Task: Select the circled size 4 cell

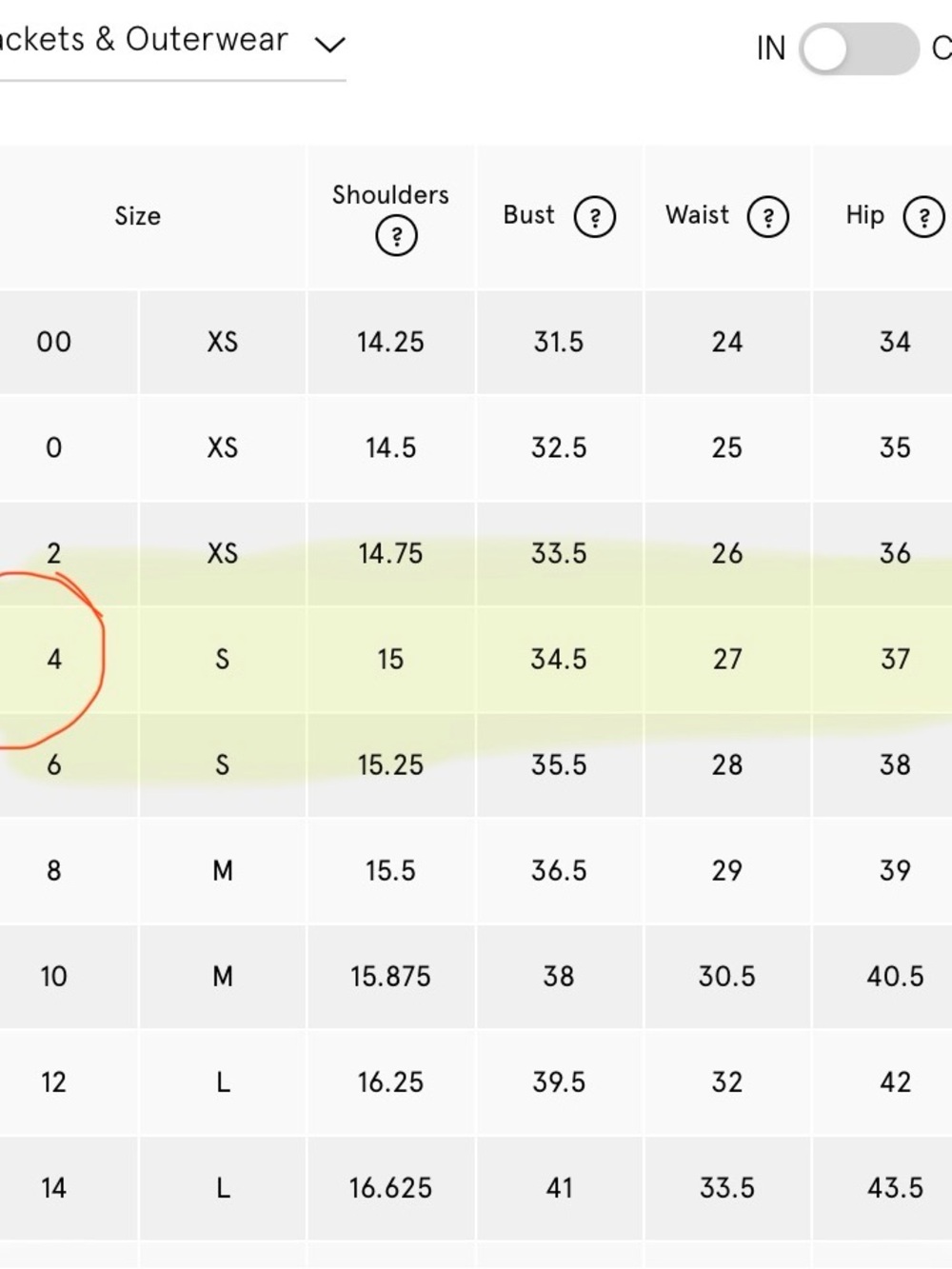Action: 54,659
